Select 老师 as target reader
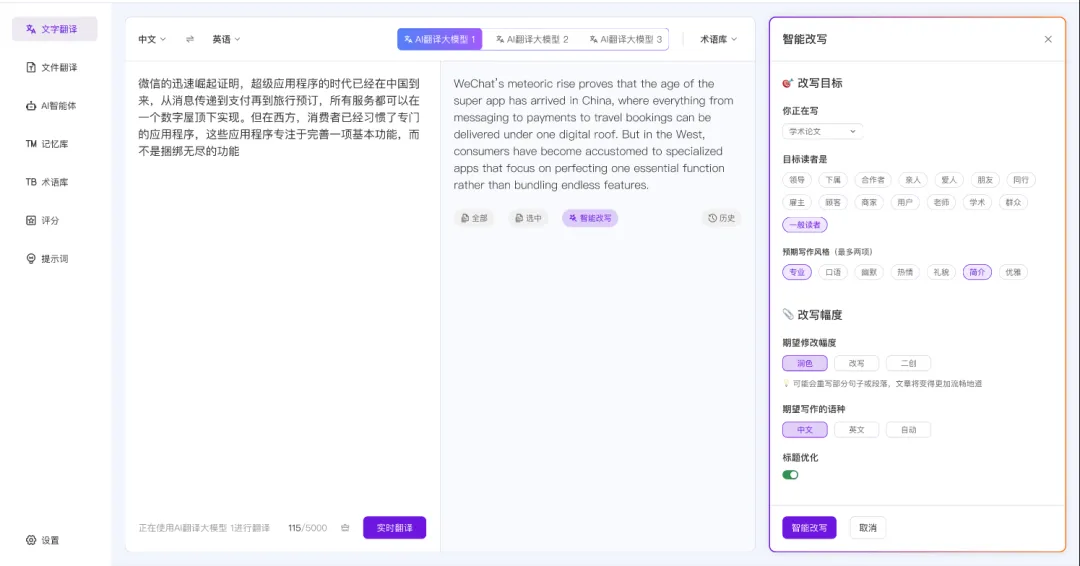 click(941, 202)
